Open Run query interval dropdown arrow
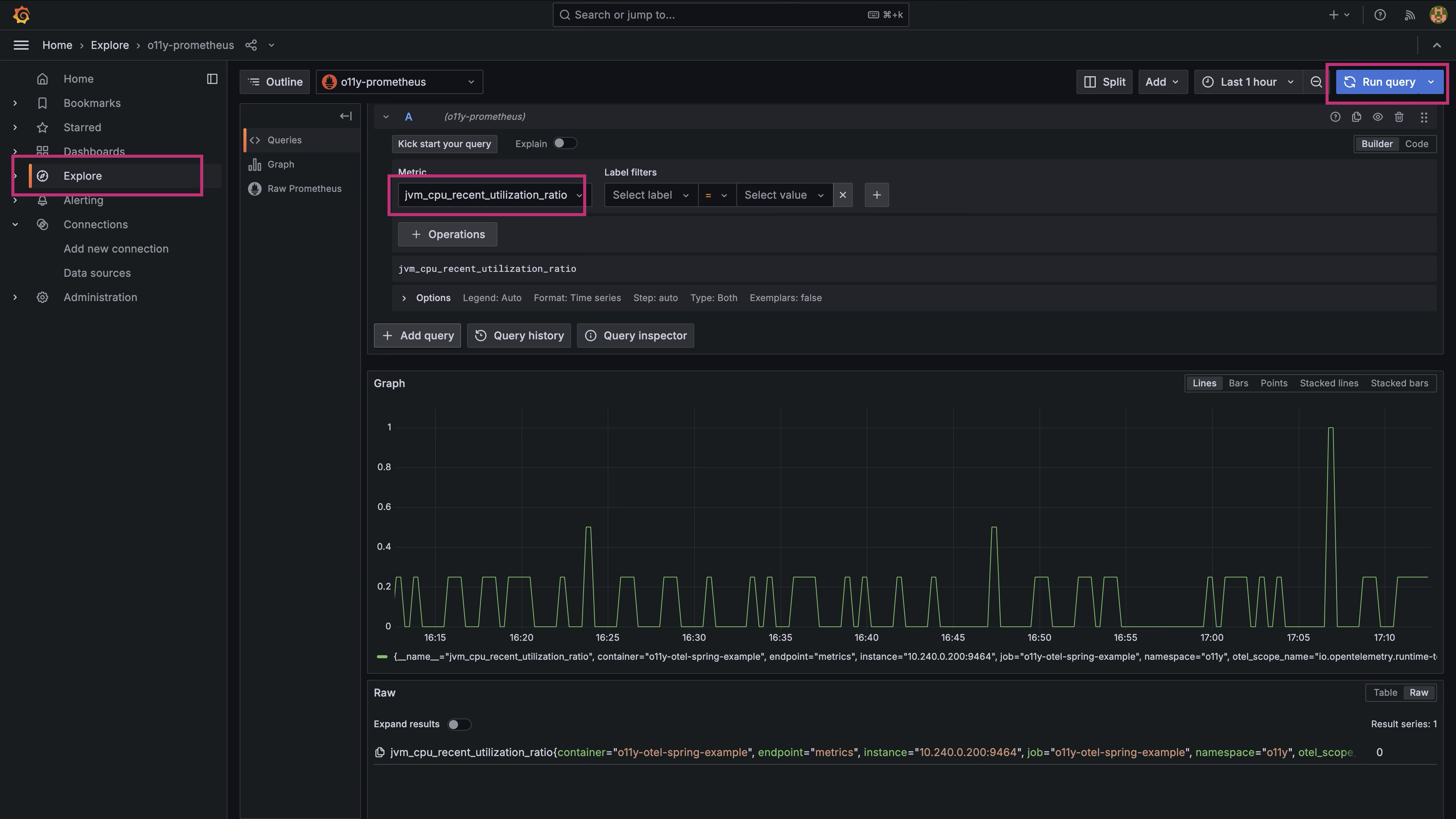The image size is (1456, 819). pyautogui.click(x=1431, y=82)
